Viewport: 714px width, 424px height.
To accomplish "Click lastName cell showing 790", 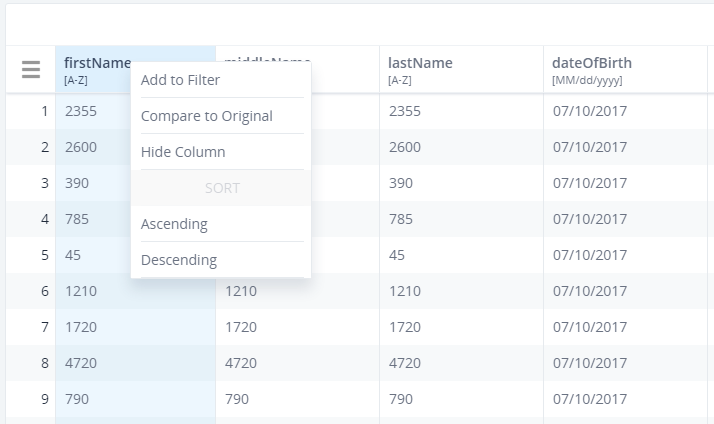I will tap(400, 399).
